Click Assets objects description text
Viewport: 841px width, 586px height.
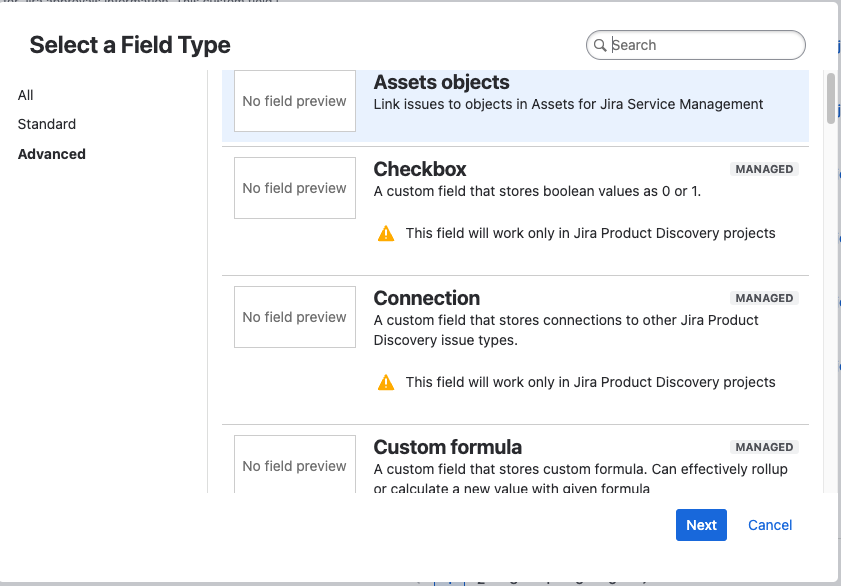pyautogui.click(x=568, y=104)
